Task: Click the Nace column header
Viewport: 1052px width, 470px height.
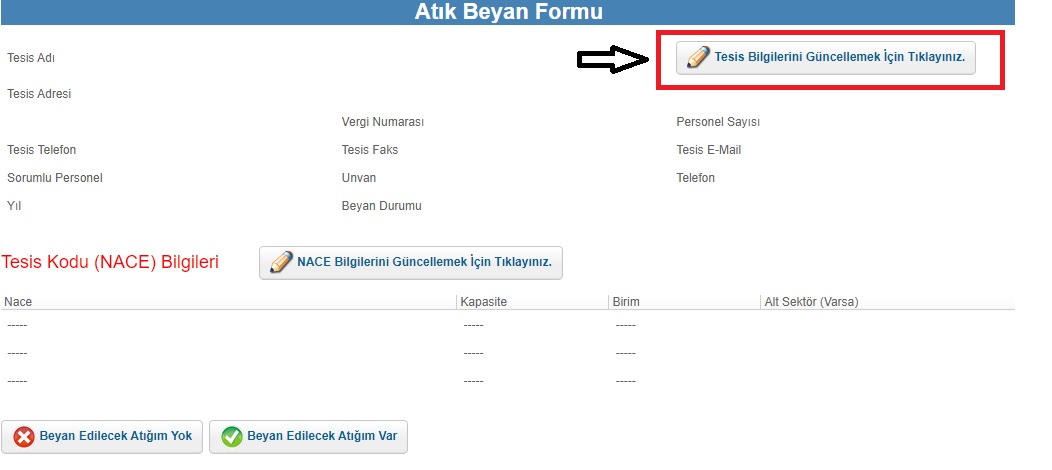Action: [x=18, y=302]
